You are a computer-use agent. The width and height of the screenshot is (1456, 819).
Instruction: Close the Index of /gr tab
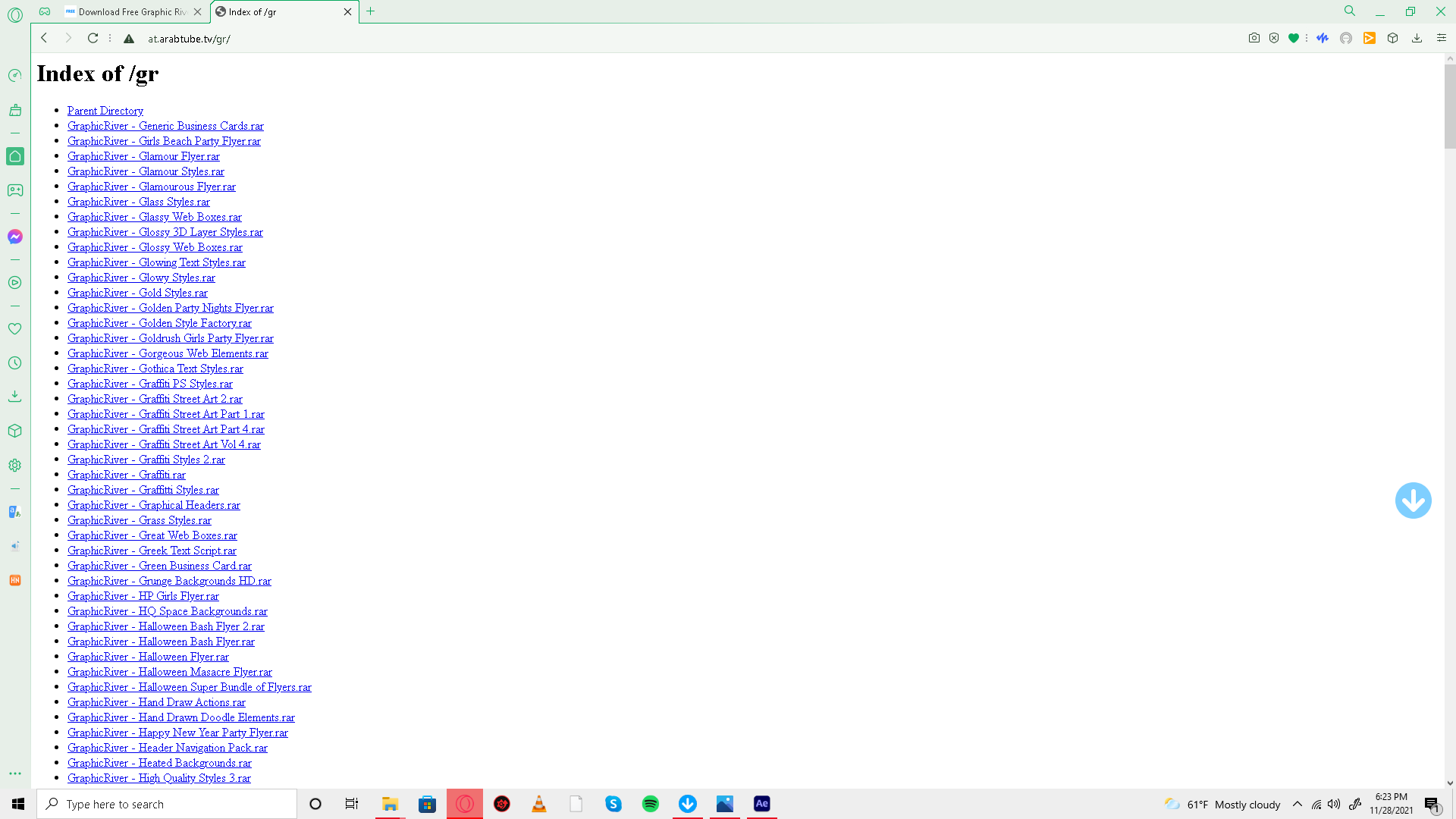point(348,11)
